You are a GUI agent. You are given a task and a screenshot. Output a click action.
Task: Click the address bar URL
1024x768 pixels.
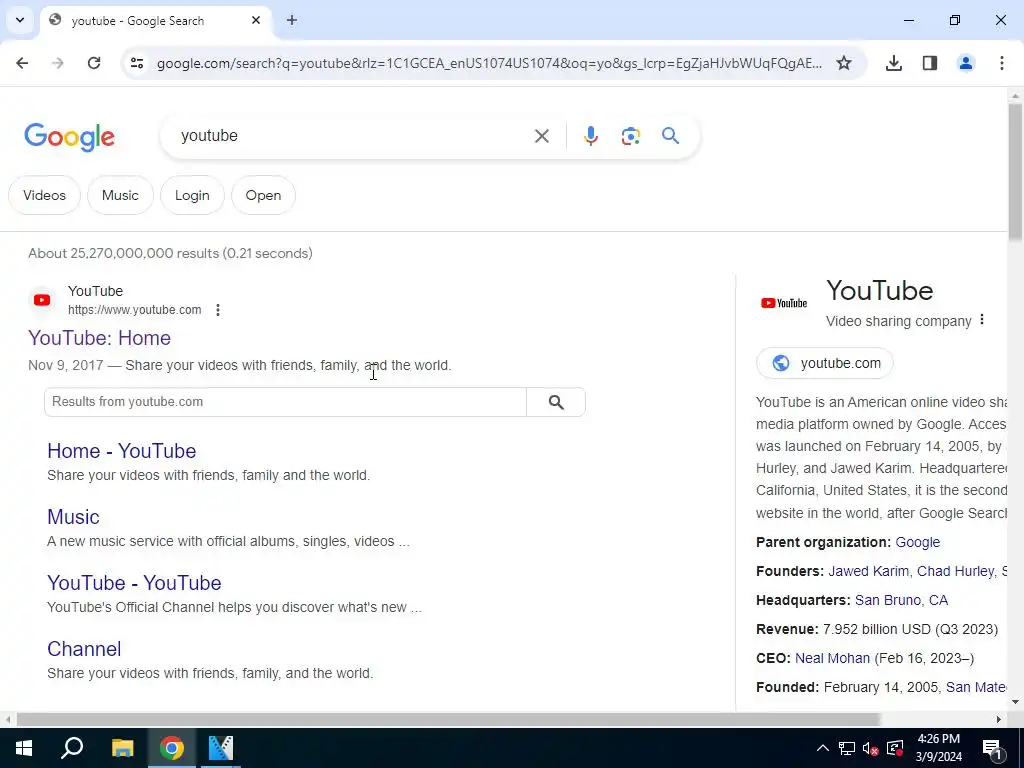point(489,63)
